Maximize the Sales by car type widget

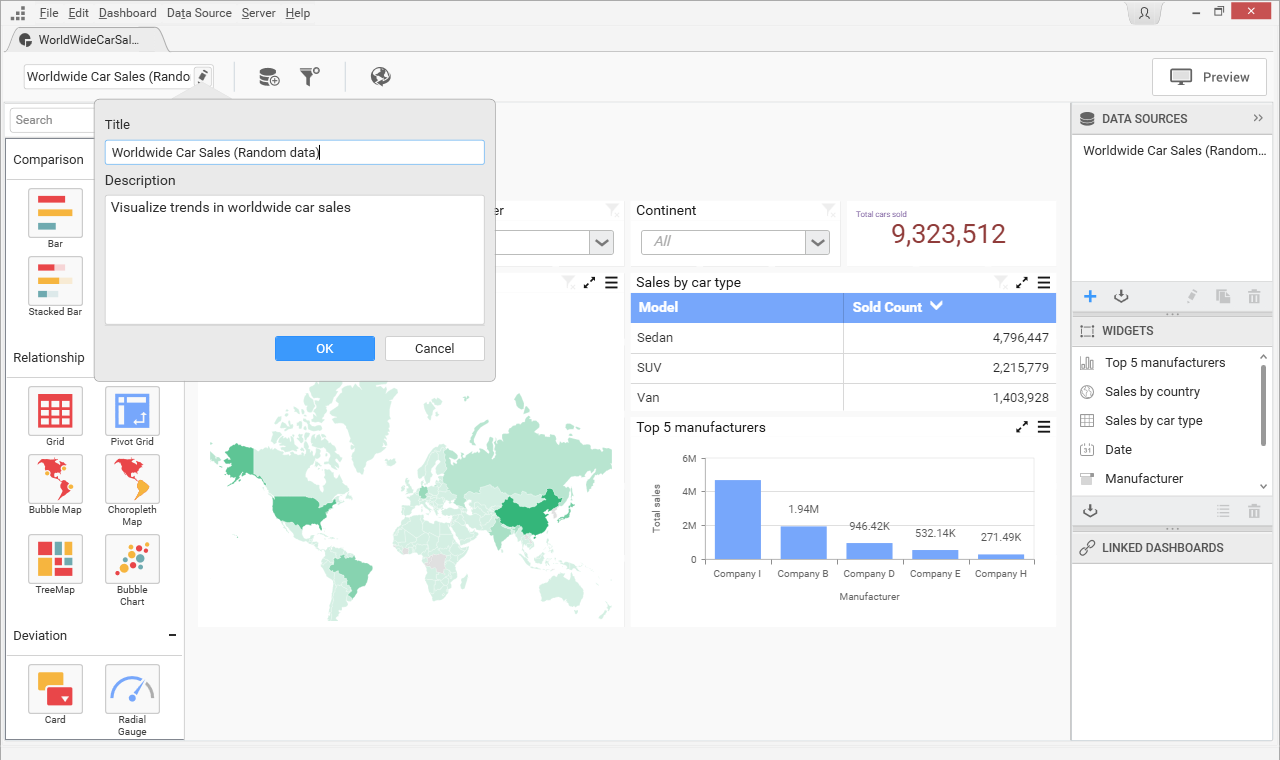(x=1021, y=283)
